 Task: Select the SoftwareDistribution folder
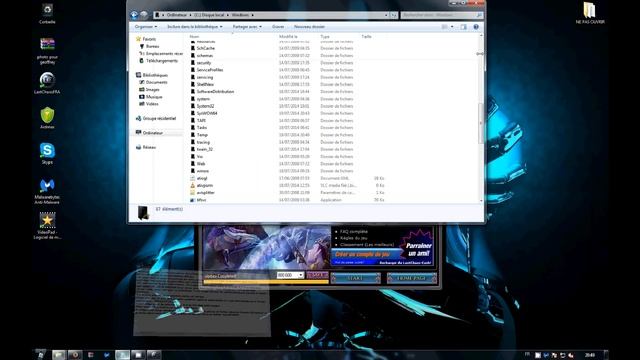pyautogui.click(x=215, y=92)
